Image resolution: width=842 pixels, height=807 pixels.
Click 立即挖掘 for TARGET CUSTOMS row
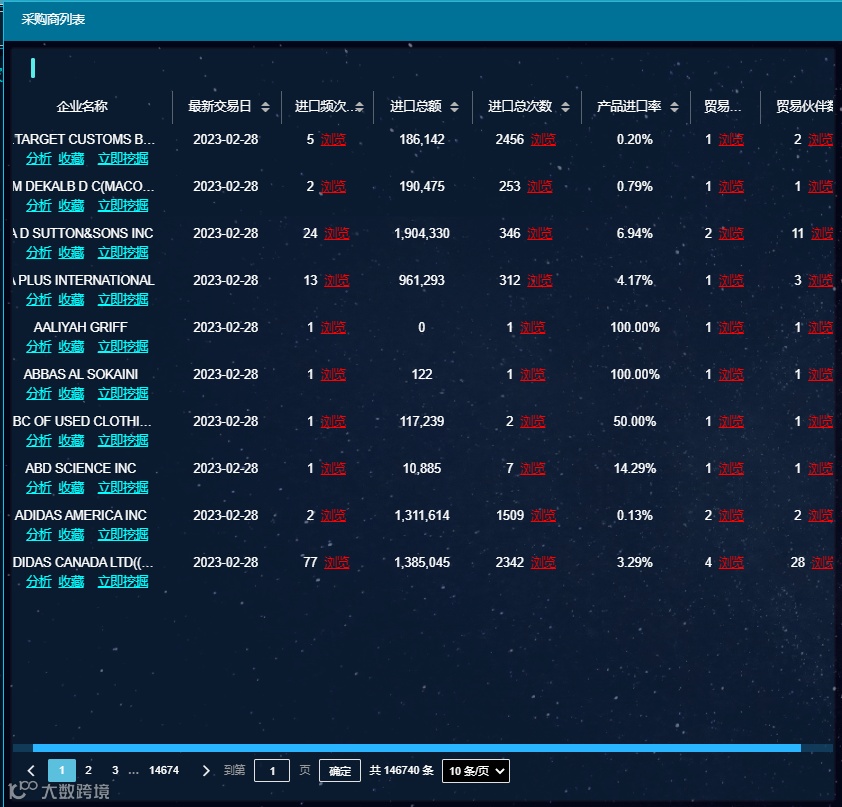(x=123, y=158)
